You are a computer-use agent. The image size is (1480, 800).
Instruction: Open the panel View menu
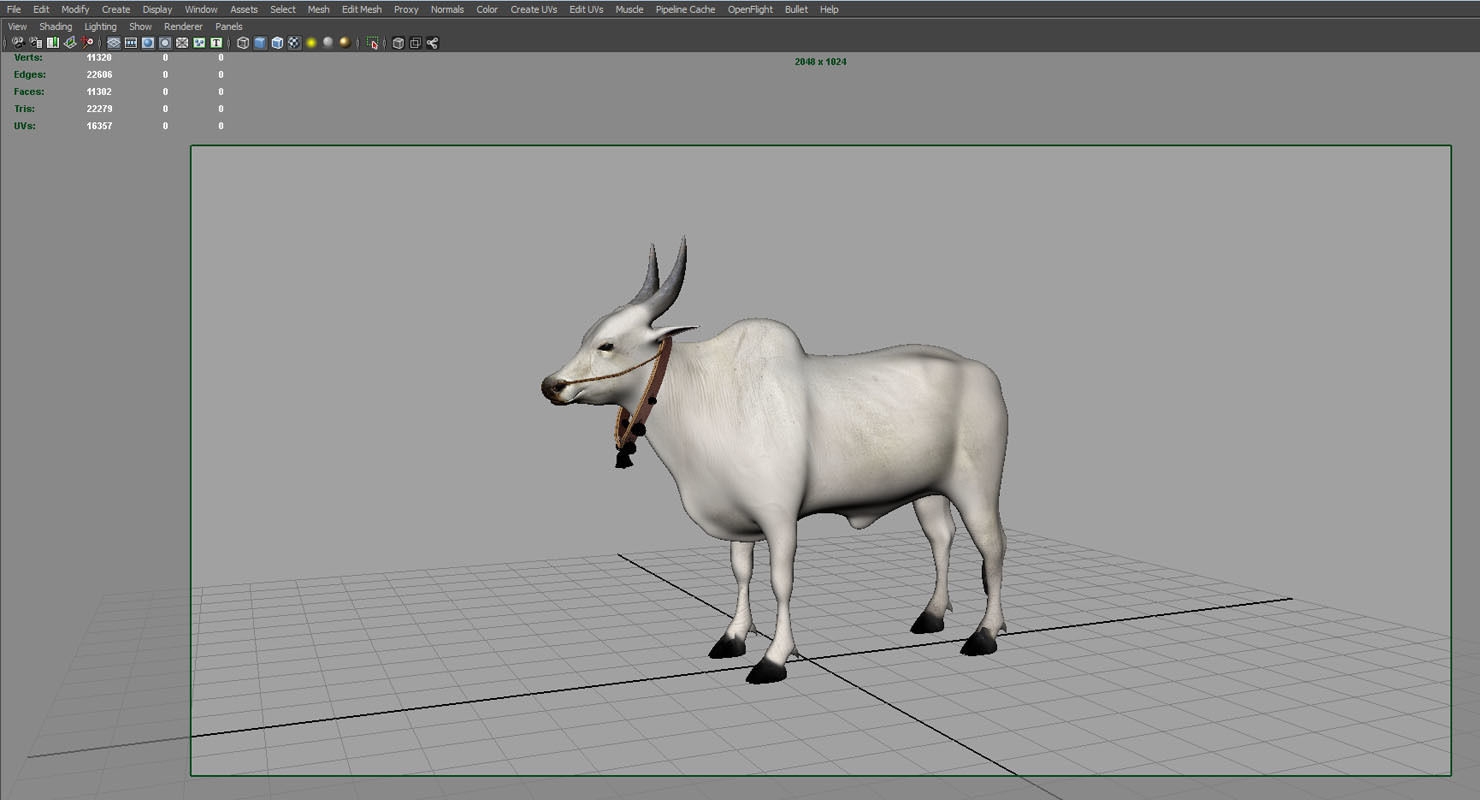[17, 26]
